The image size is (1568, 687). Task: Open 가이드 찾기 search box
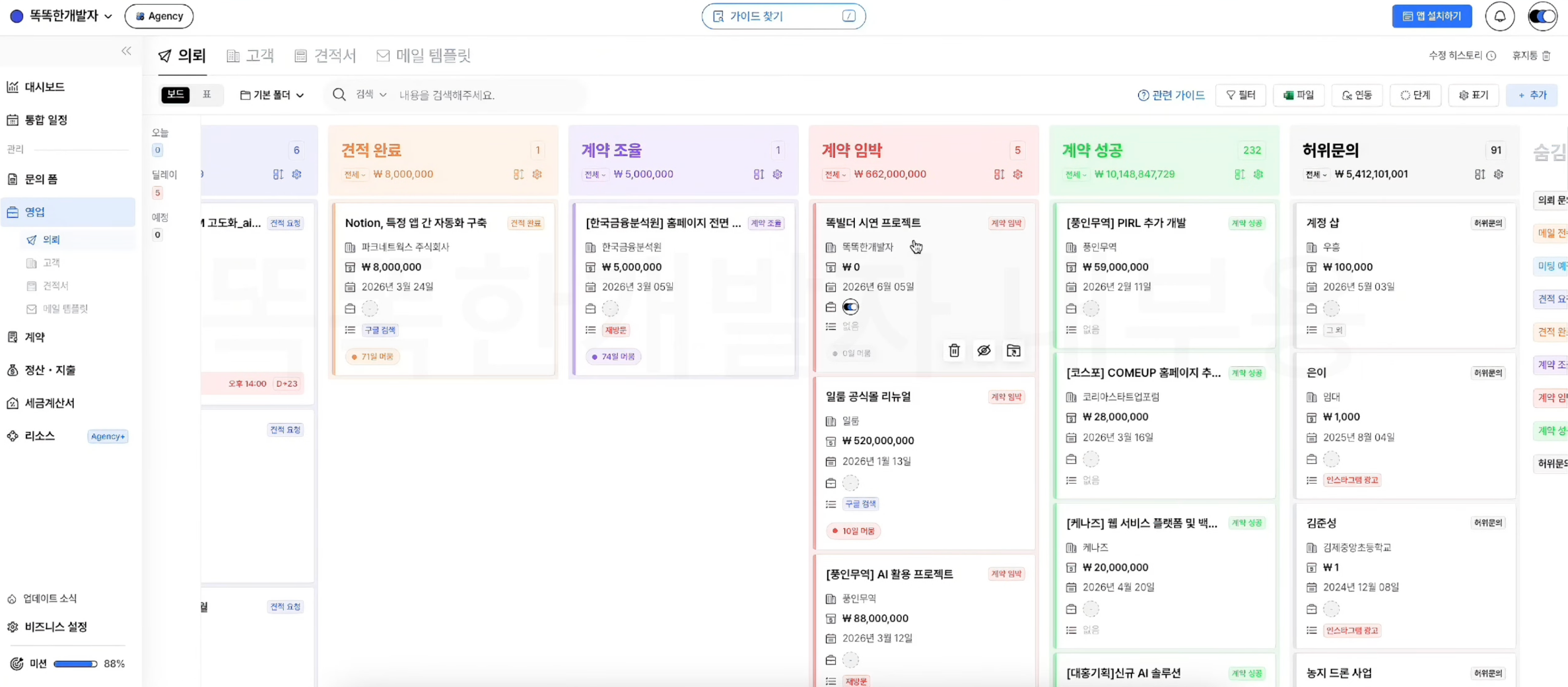click(784, 16)
